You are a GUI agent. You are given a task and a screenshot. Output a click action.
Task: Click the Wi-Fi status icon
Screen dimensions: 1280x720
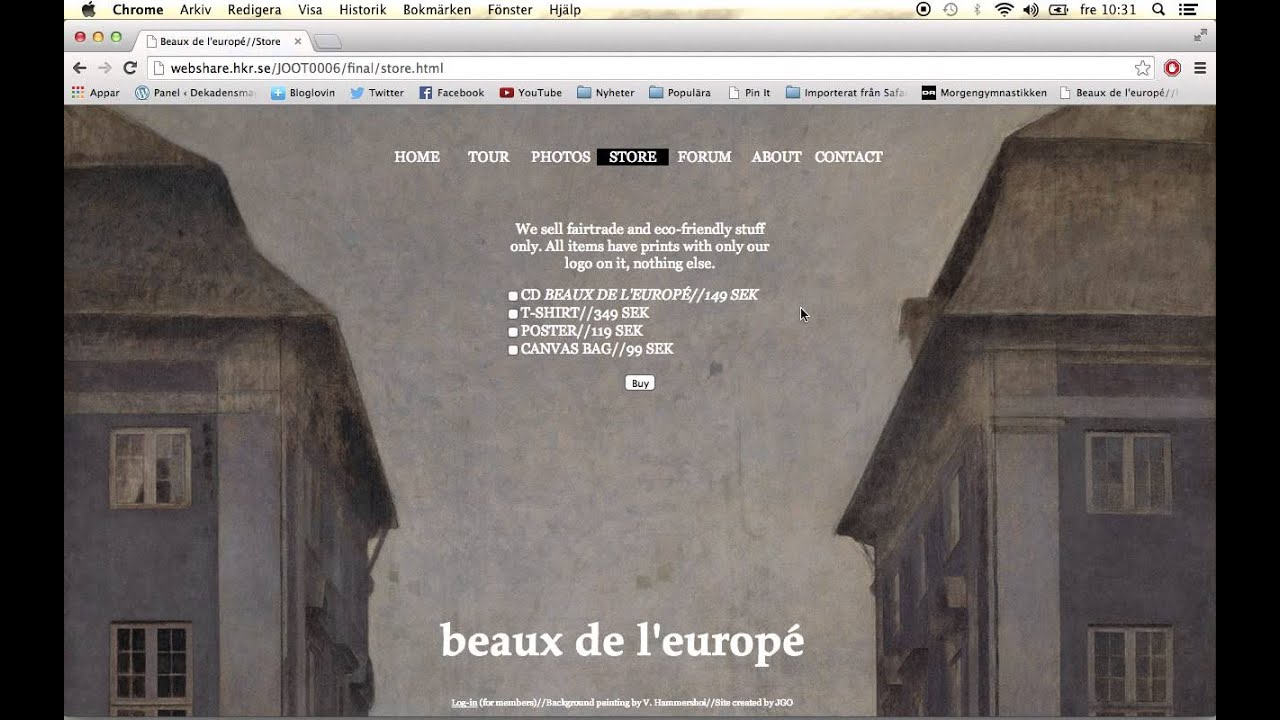[1004, 10]
